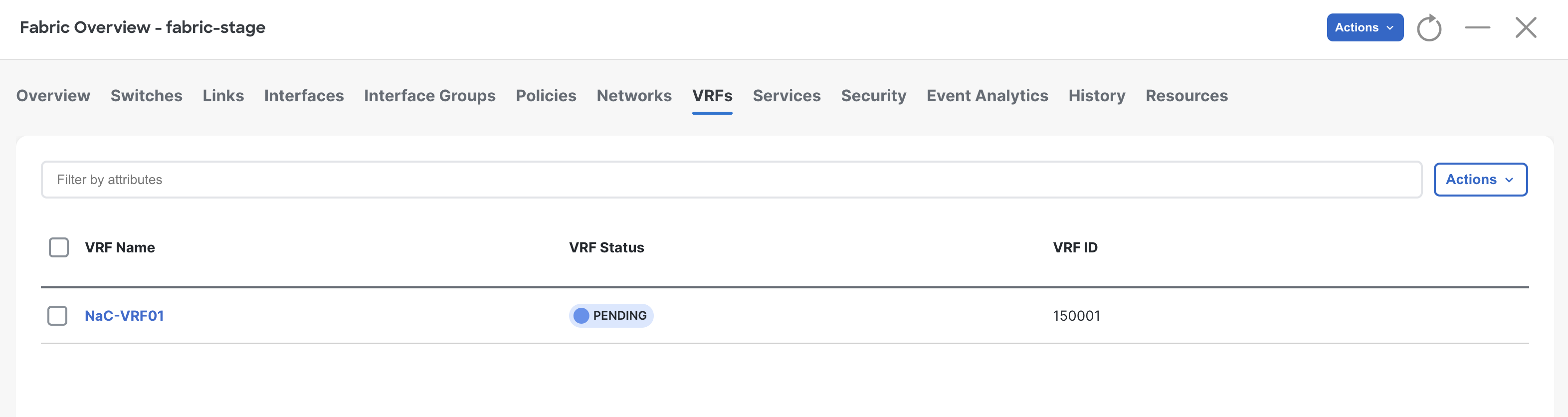Focus the Filter by attributes field
This screenshot has height=417, width=1568.
[731, 180]
